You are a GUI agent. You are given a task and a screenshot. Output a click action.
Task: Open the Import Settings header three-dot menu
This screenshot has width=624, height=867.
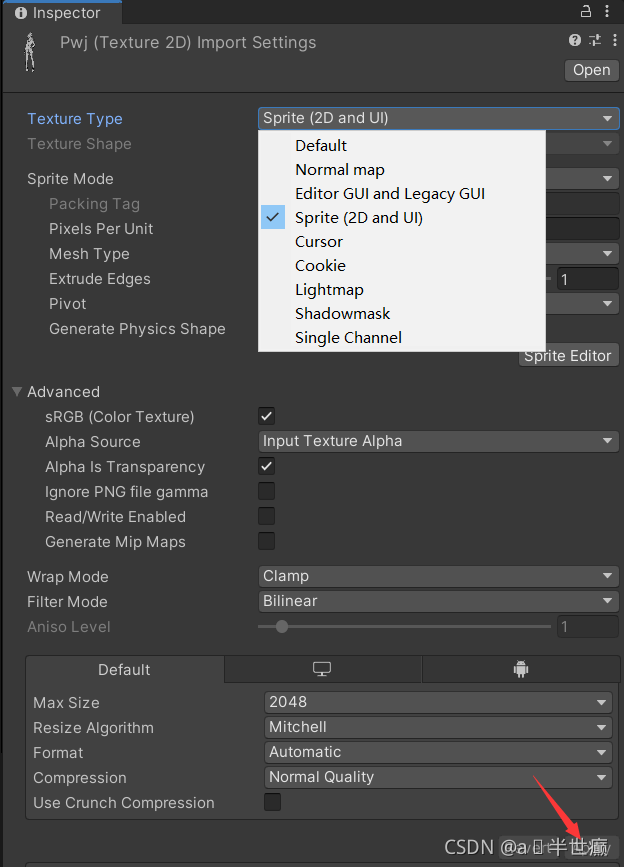coord(615,40)
